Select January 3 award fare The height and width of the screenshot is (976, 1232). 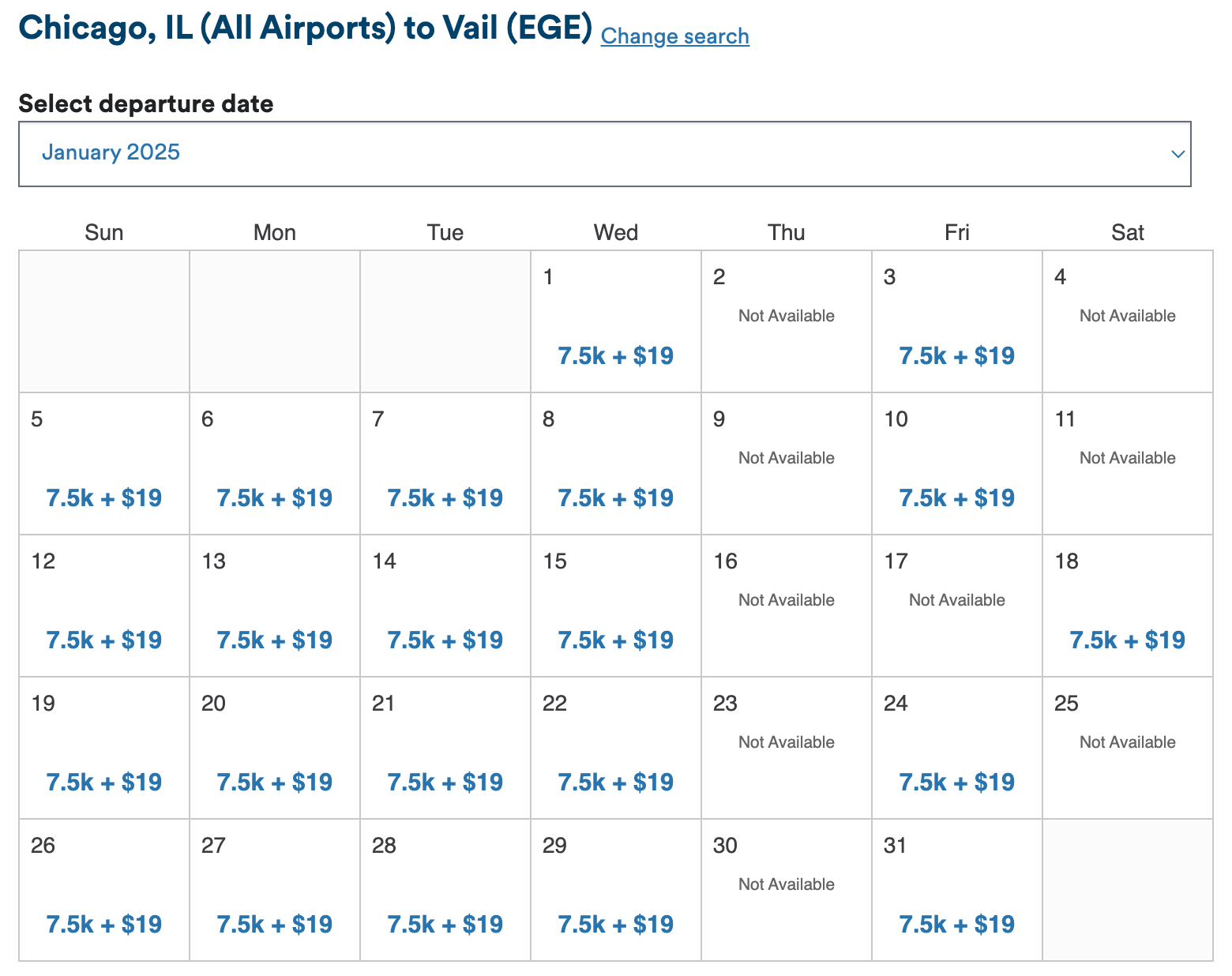tap(956, 356)
